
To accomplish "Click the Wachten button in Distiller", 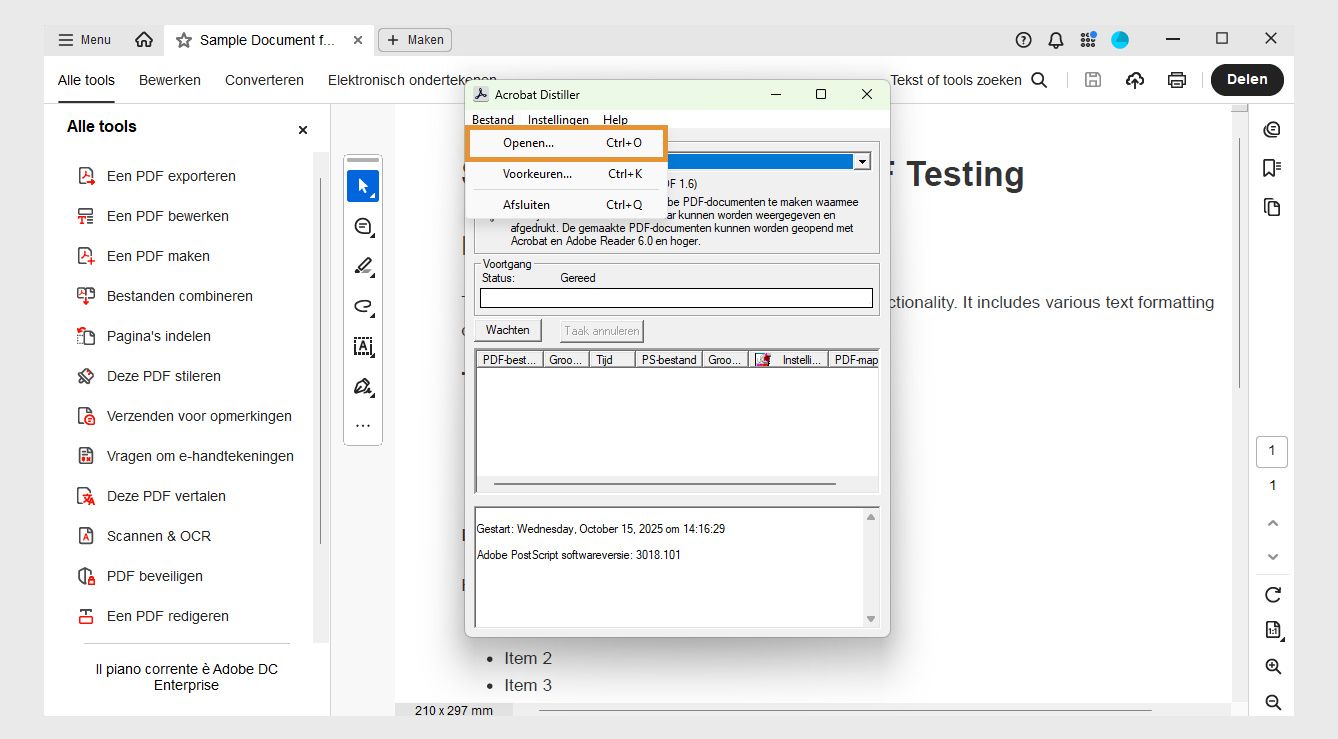I will [x=508, y=330].
